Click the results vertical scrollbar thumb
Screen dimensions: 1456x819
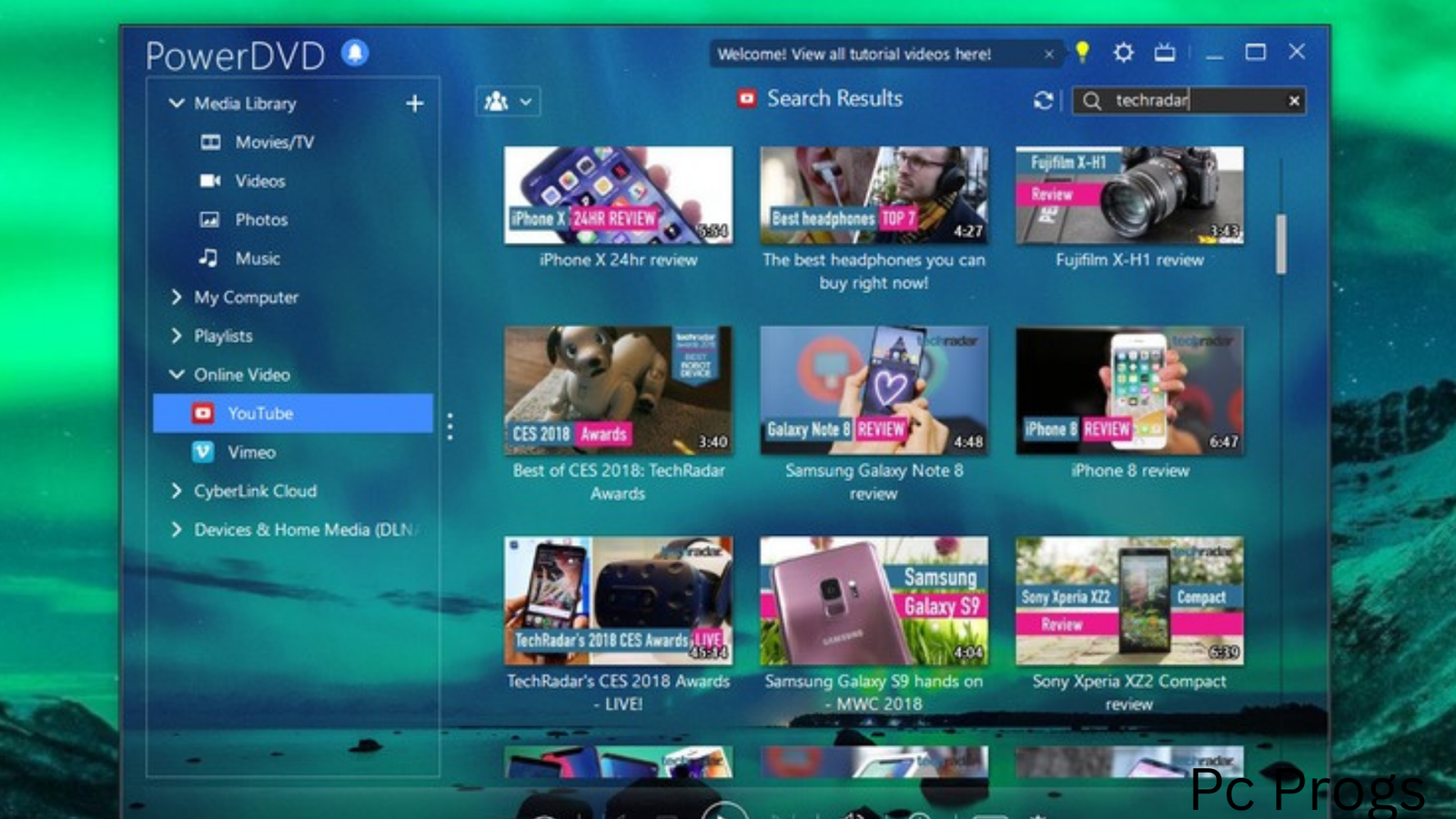pos(1281,244)
